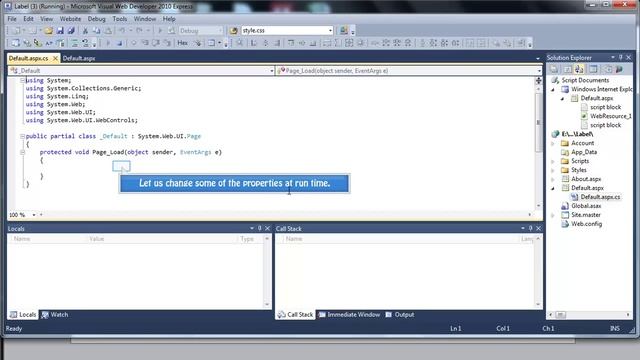Select the Styles folder
This screenshot has height=360, width=640.
point(578,170)
